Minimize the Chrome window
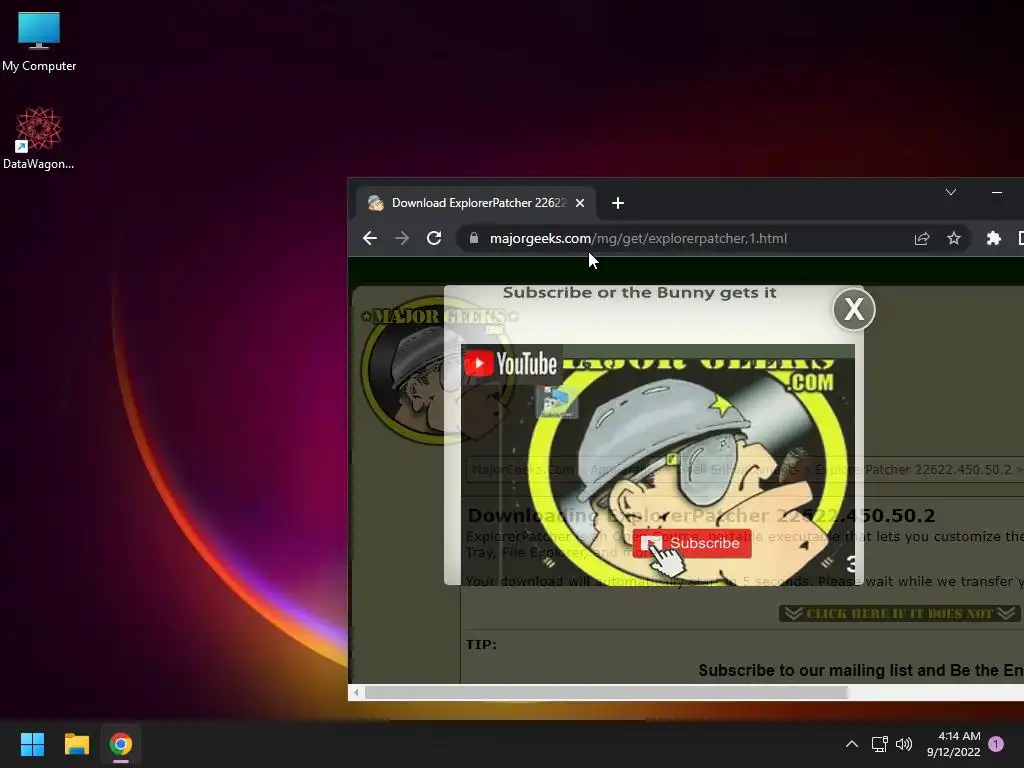 tap(997, 192)
